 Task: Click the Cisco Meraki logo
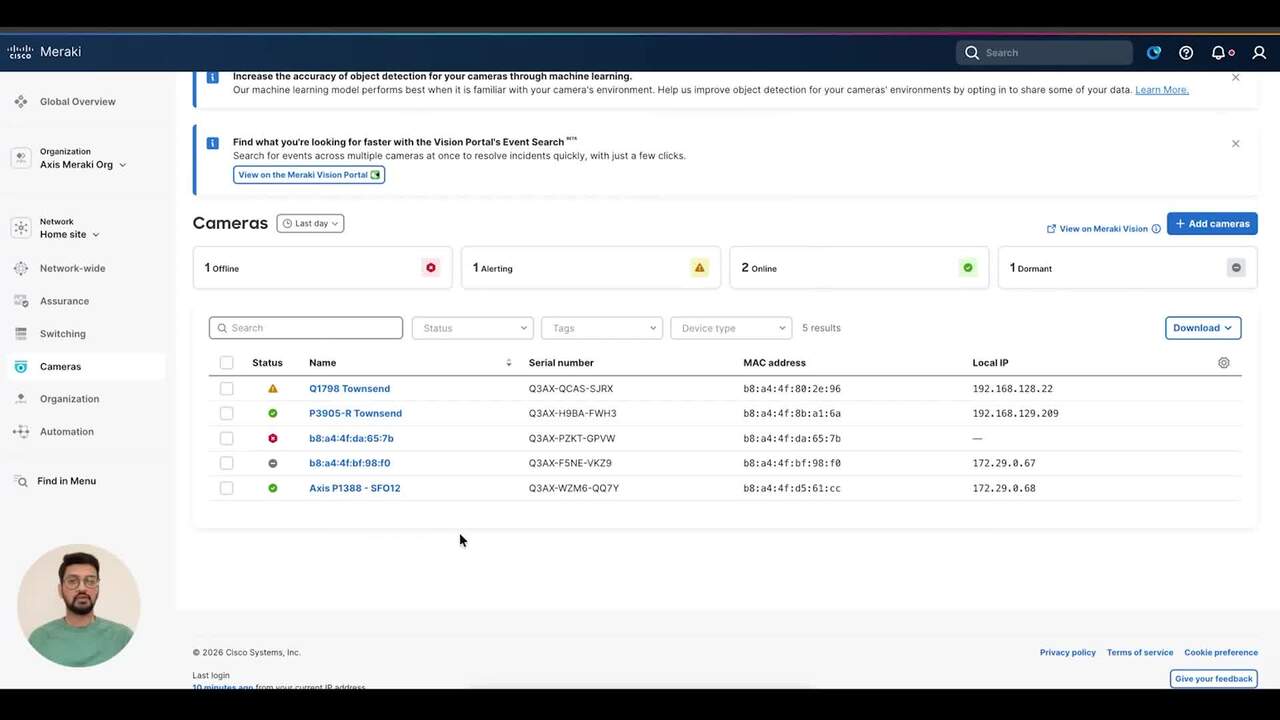44,52
